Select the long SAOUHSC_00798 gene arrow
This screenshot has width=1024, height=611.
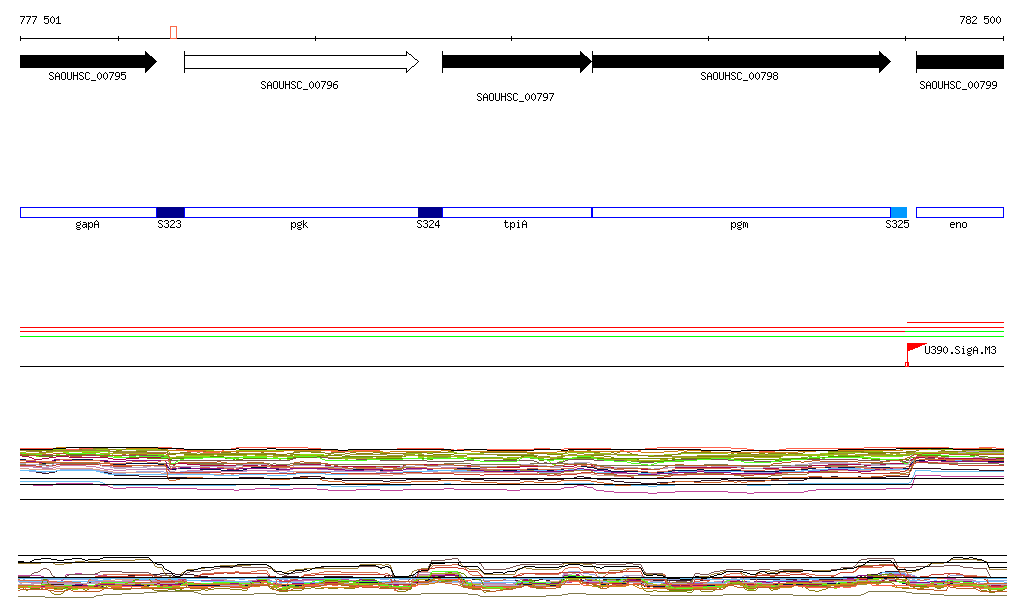[741, 62]
